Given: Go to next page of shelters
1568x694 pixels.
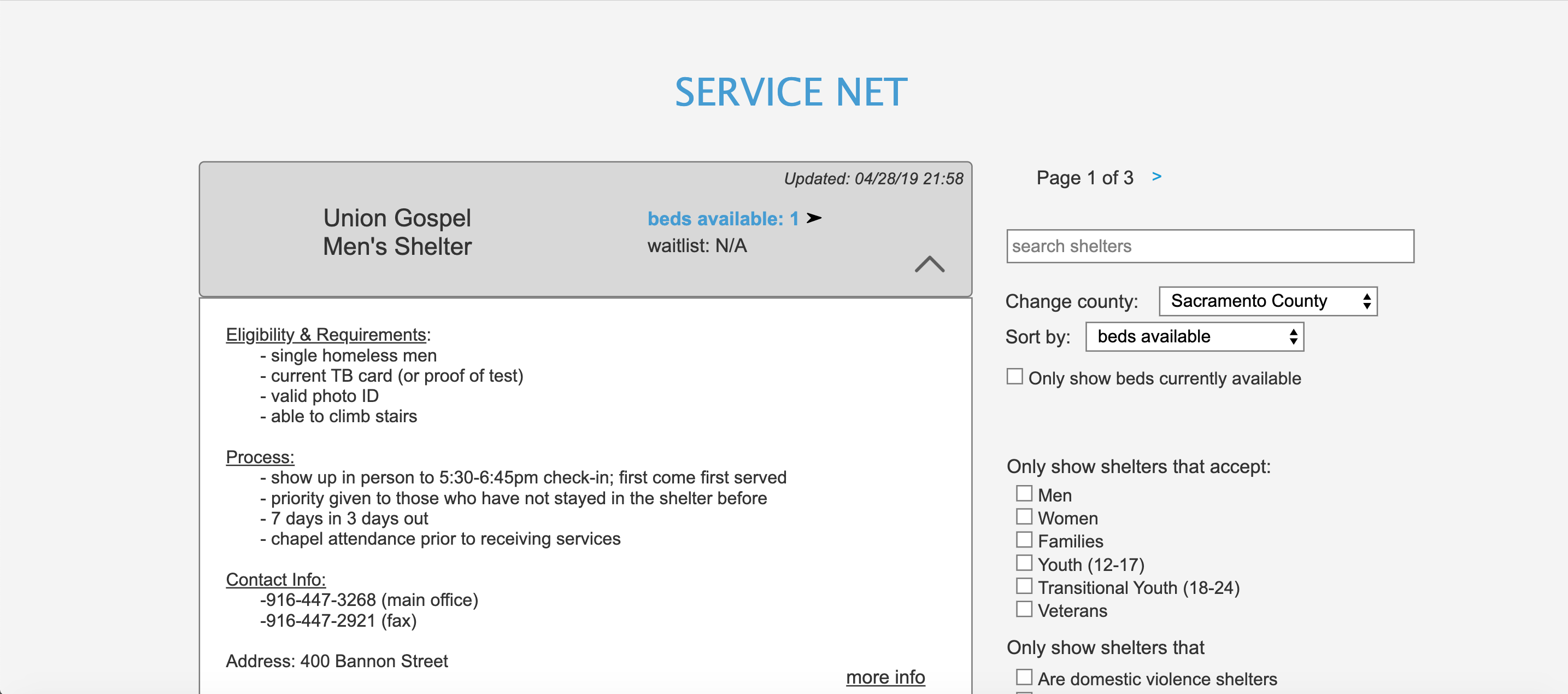Looking at the screenshot, I should [1155, 176].
